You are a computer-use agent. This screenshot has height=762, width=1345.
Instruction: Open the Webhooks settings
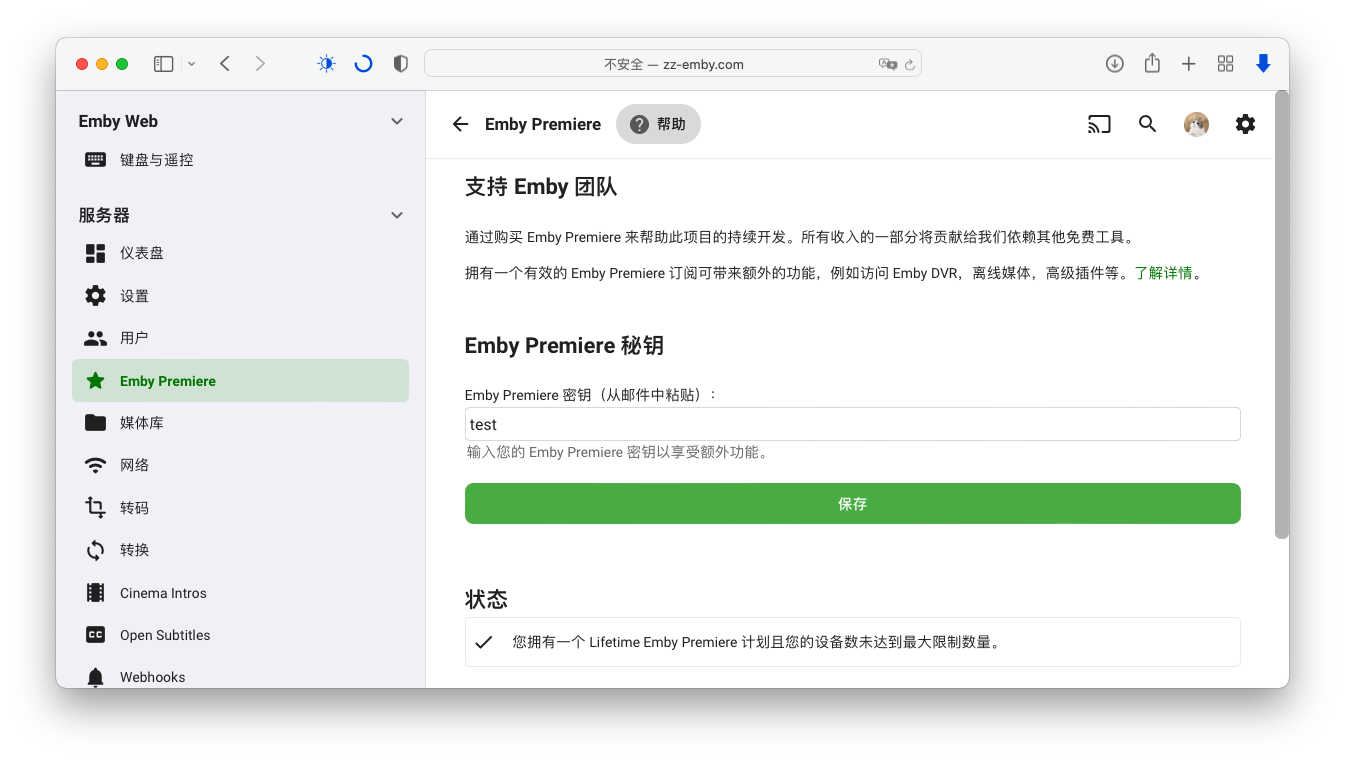[x=240, y=677]
